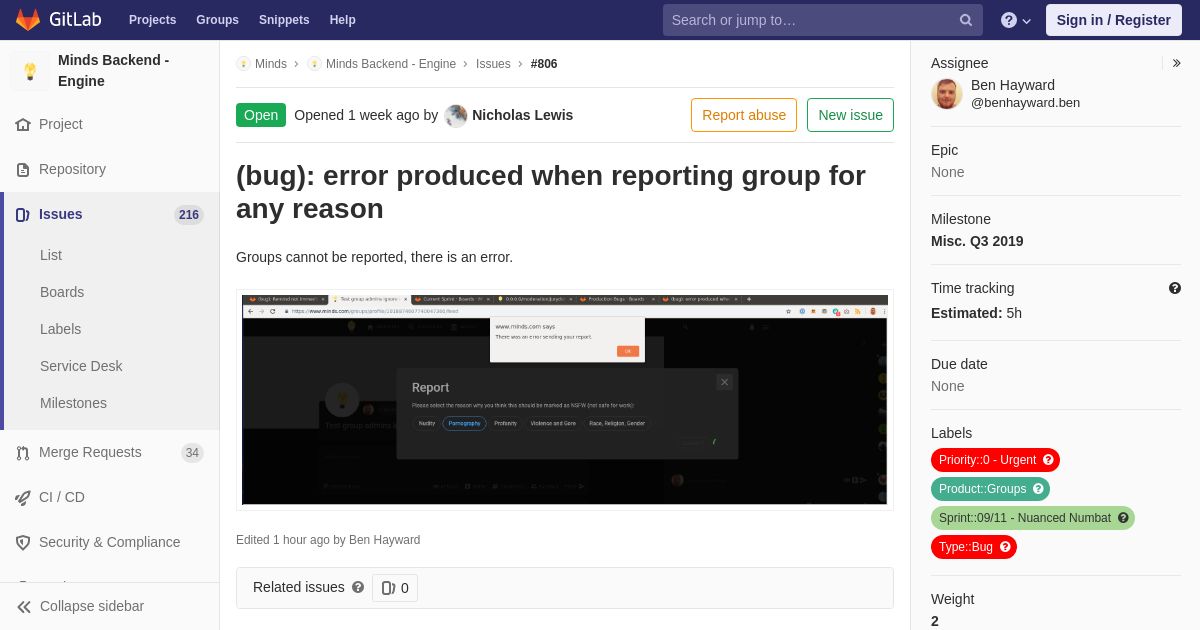Click the CI / CD rocket icon
1200x630 pixels.
click(23, 498)
